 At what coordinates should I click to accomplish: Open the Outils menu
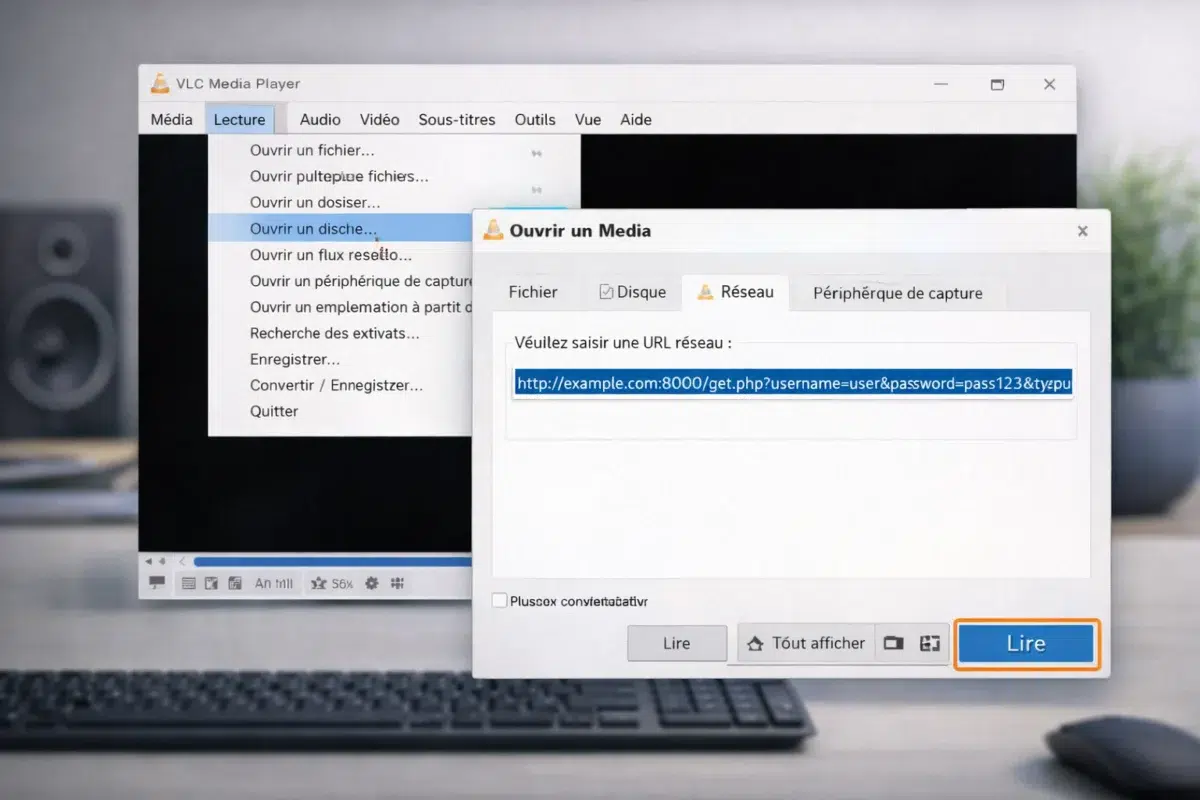pyautogui.click(x=535, y=119)
